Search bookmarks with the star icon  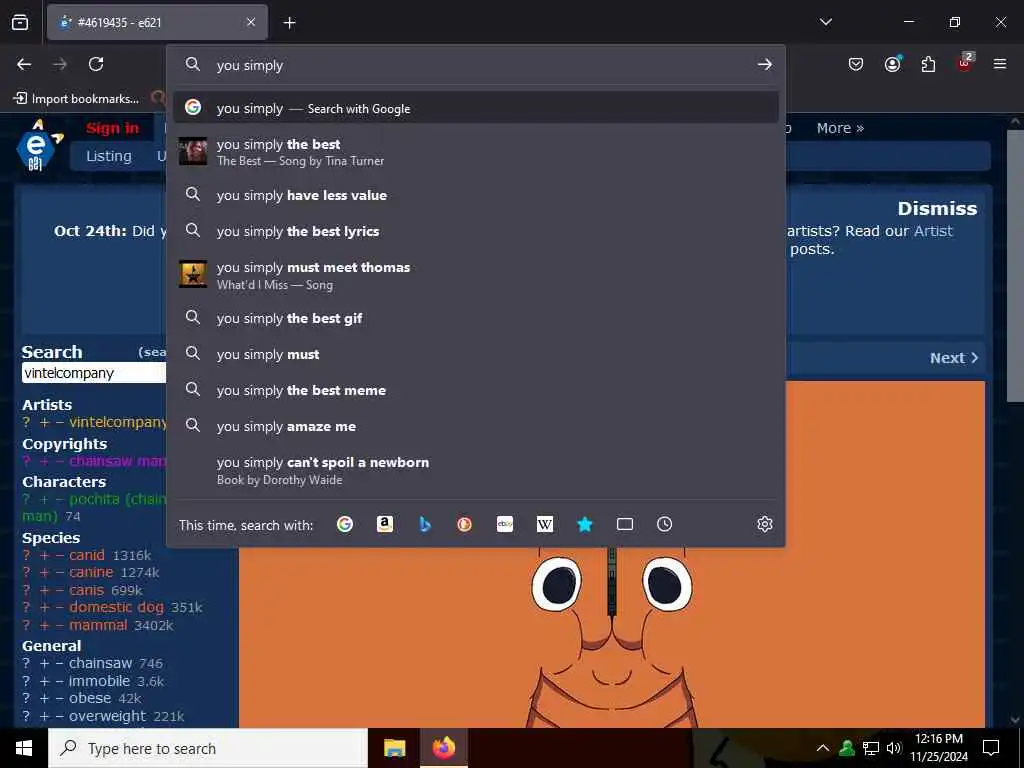[584, 524]
